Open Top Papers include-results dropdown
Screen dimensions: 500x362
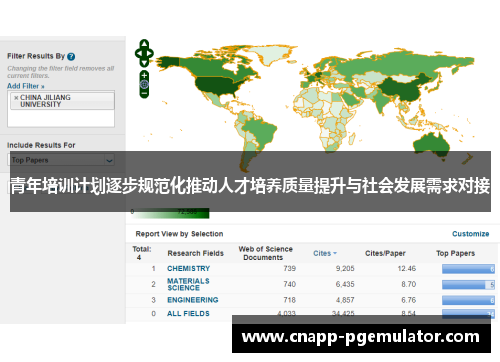coord(61,160)
